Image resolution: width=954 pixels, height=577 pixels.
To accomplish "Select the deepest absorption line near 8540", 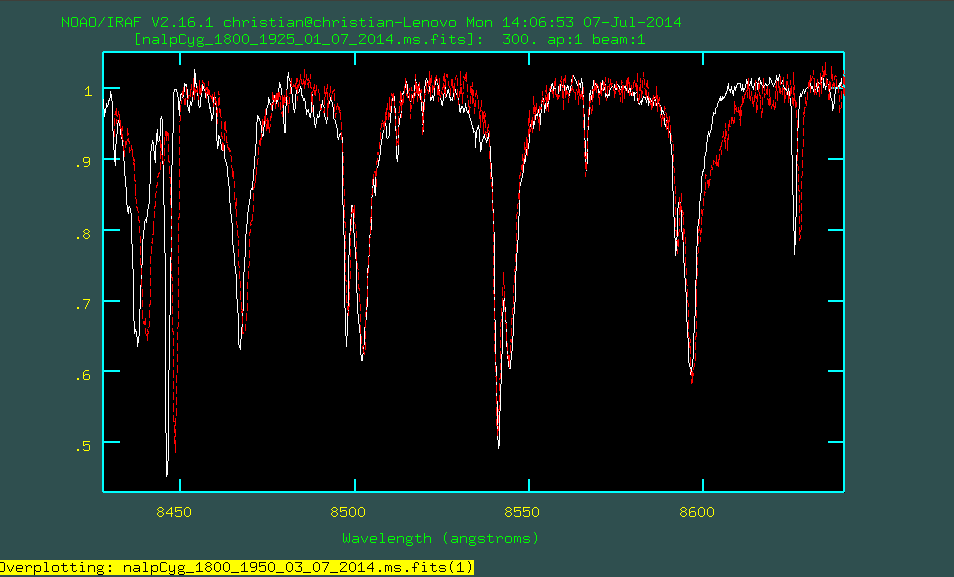I will [x=500, y=440].
